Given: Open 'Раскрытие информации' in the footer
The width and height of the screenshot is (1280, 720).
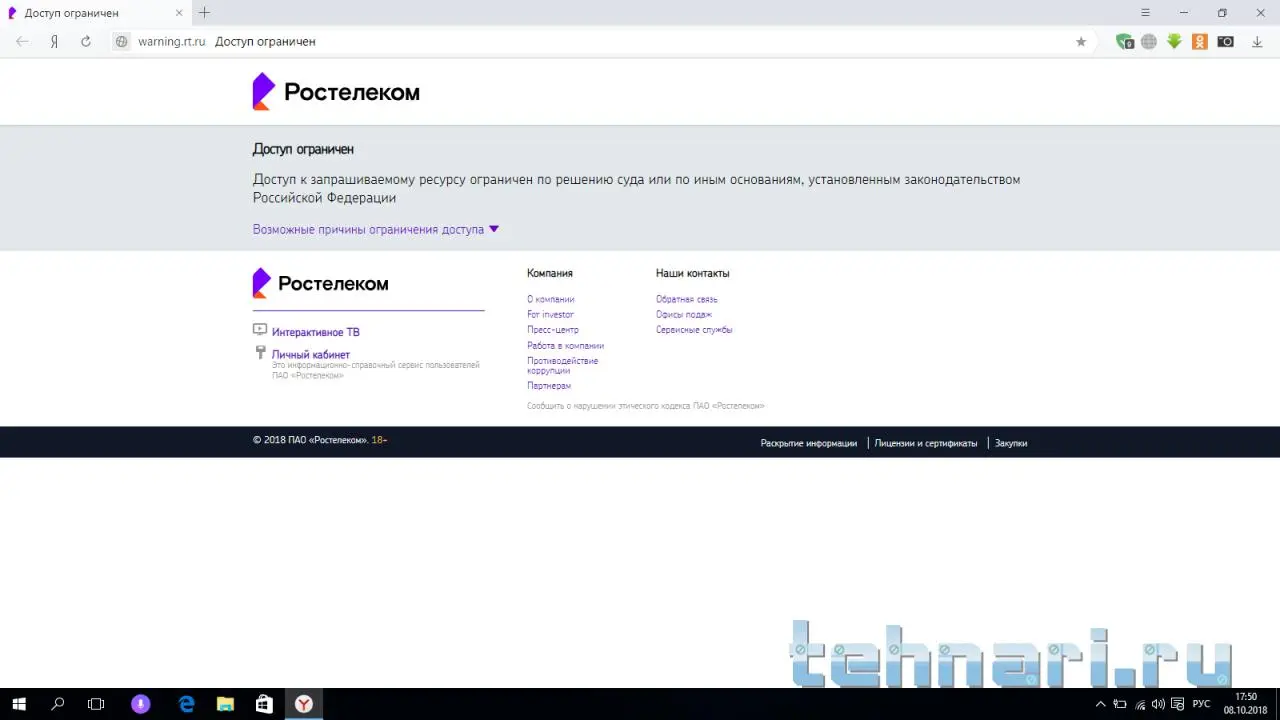Looking at the screenshot, I should [x=809, y=443].
